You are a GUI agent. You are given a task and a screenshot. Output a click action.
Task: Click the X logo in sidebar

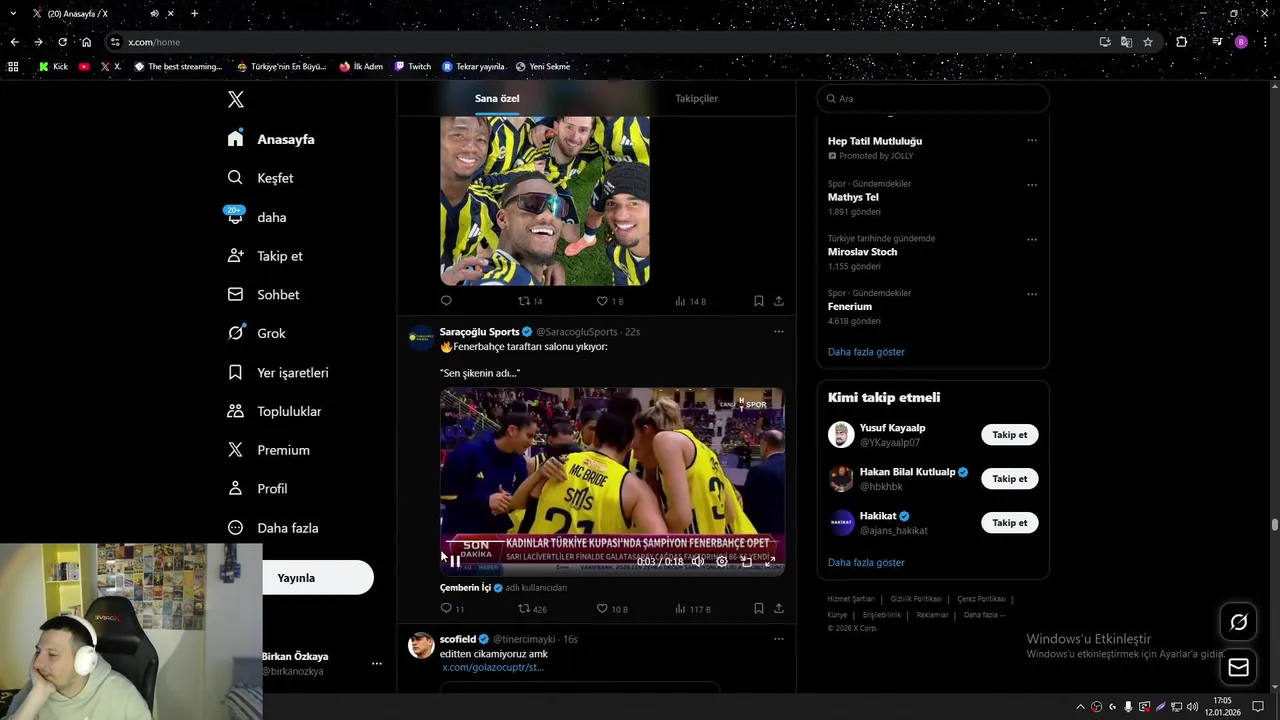235,99
